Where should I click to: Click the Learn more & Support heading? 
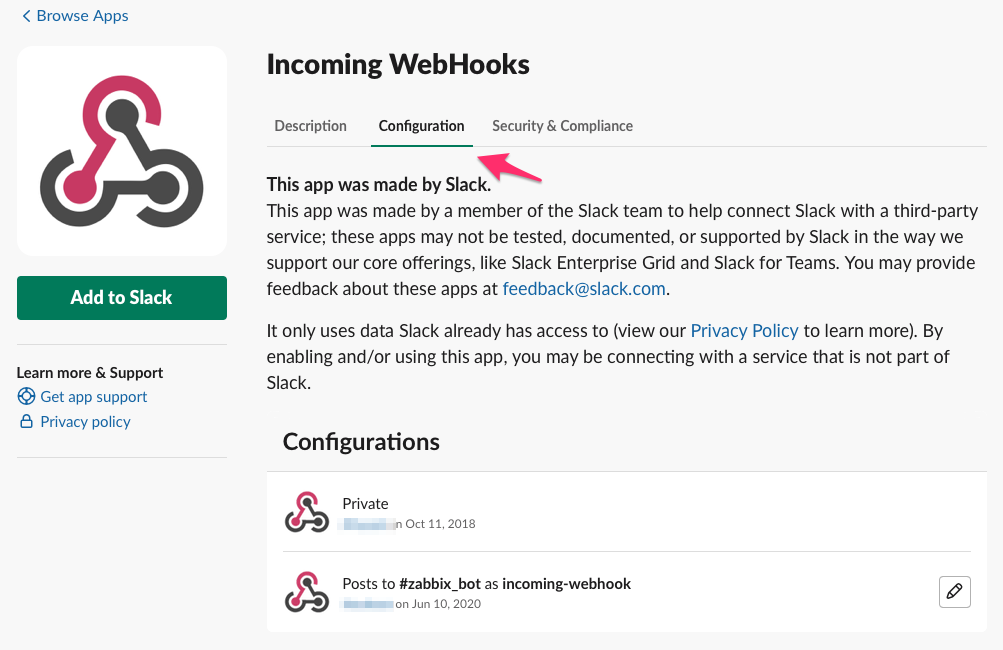tap(90, 372)
